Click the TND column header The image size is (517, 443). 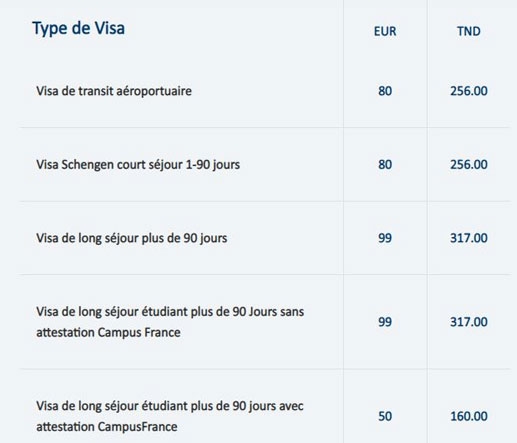(469, 31)
